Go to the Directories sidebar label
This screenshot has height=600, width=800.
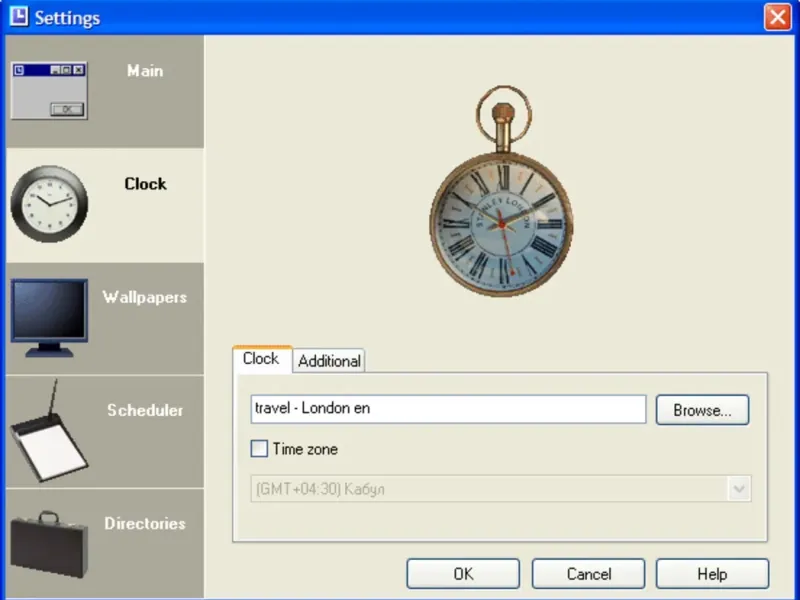point(145,523)
